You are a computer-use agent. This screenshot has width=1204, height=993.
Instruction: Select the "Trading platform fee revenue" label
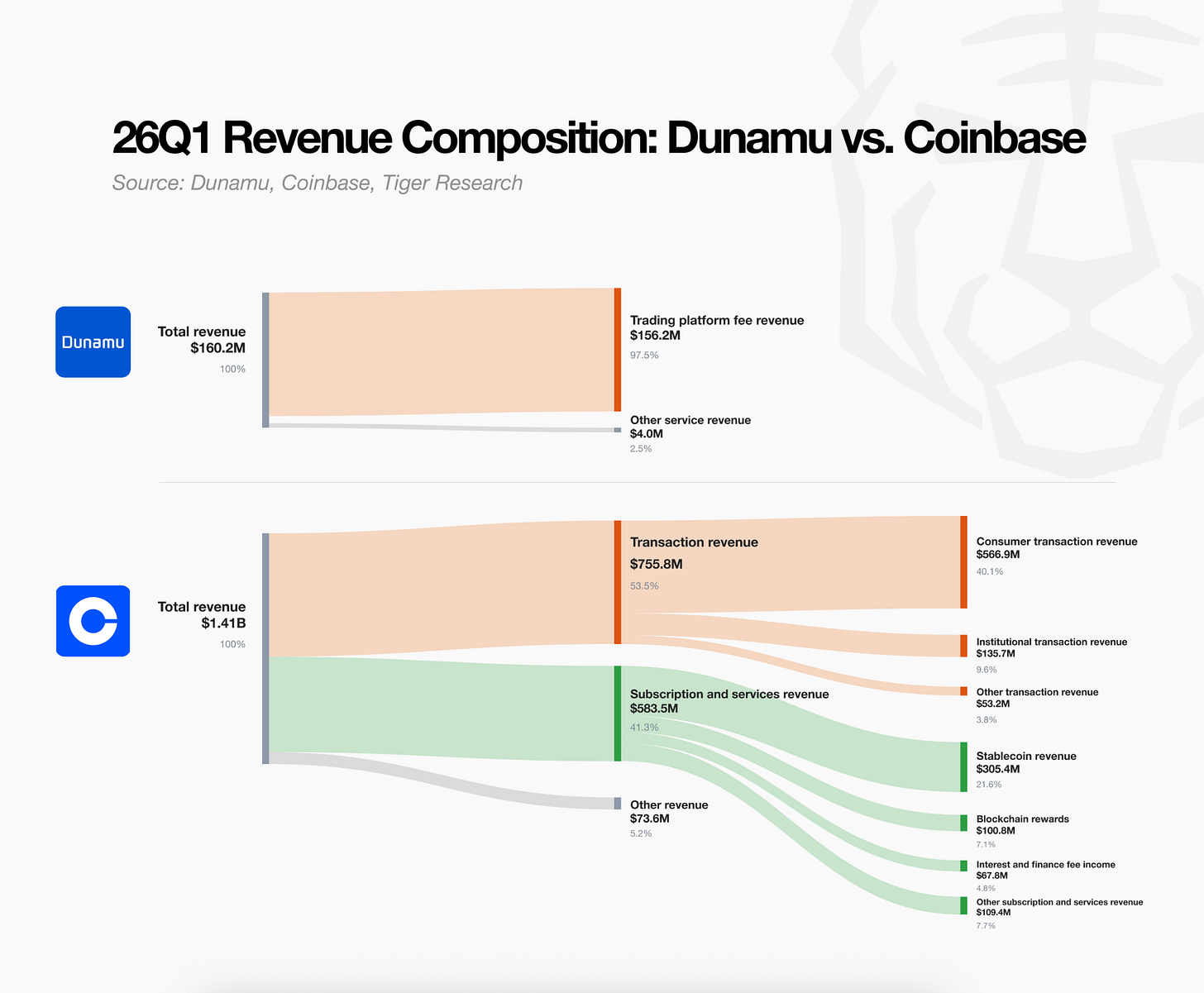[717, 320]
